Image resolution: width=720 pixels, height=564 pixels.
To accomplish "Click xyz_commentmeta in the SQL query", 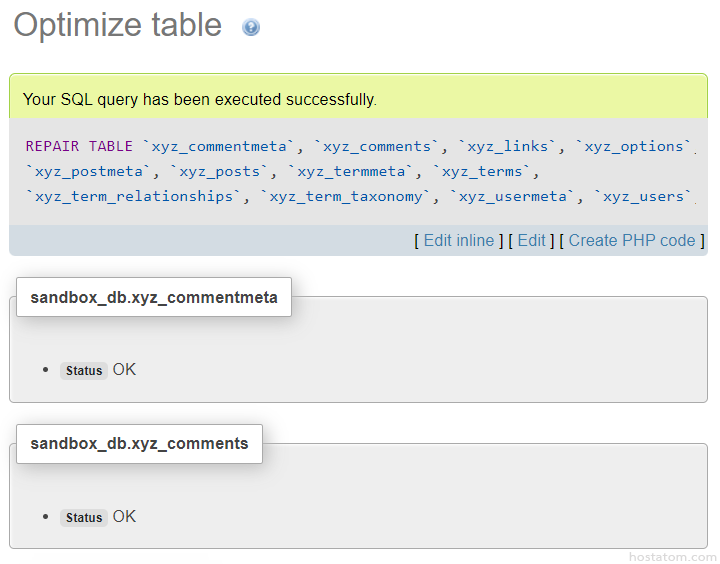I will (219, 146).
